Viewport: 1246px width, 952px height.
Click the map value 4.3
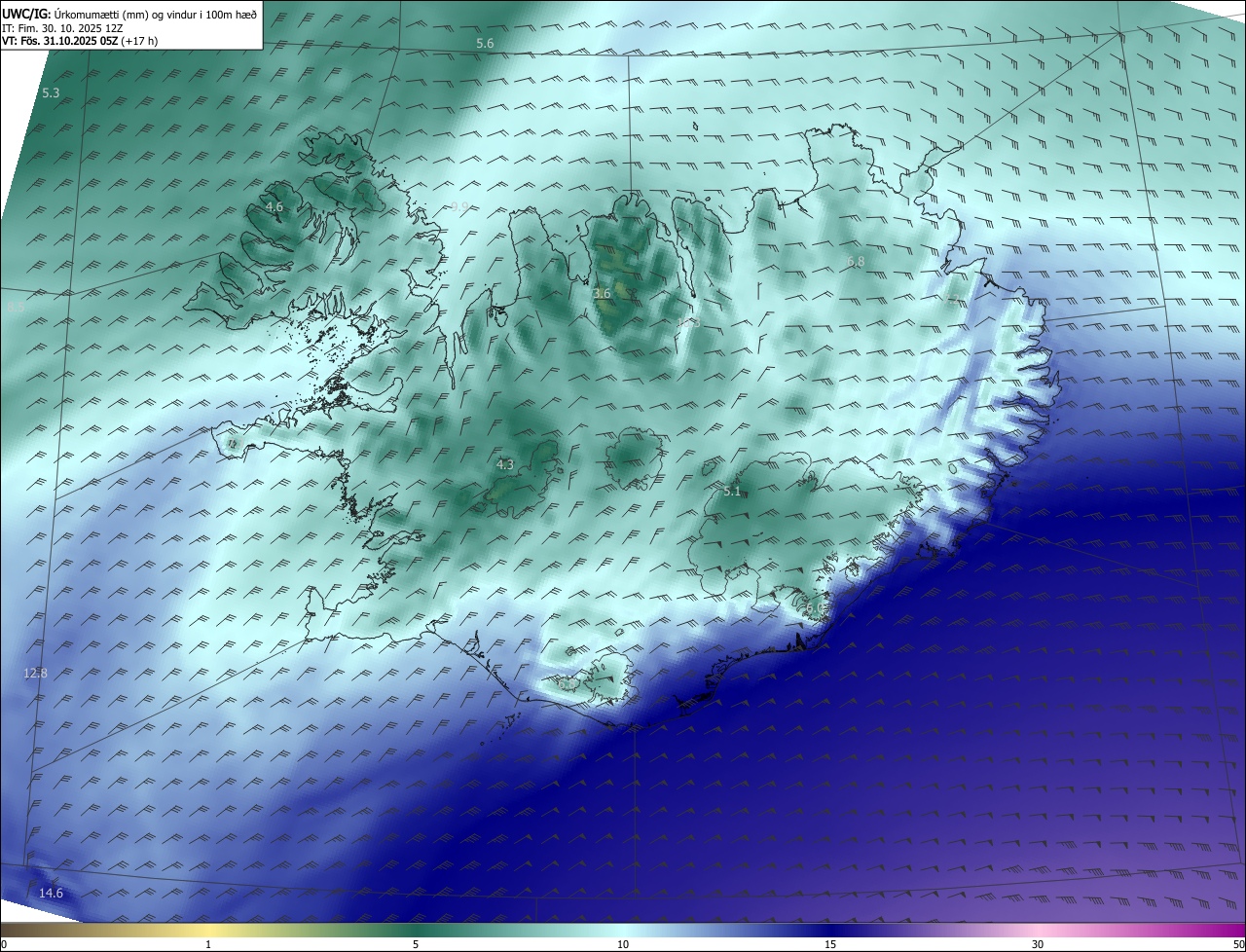point(504,465)
